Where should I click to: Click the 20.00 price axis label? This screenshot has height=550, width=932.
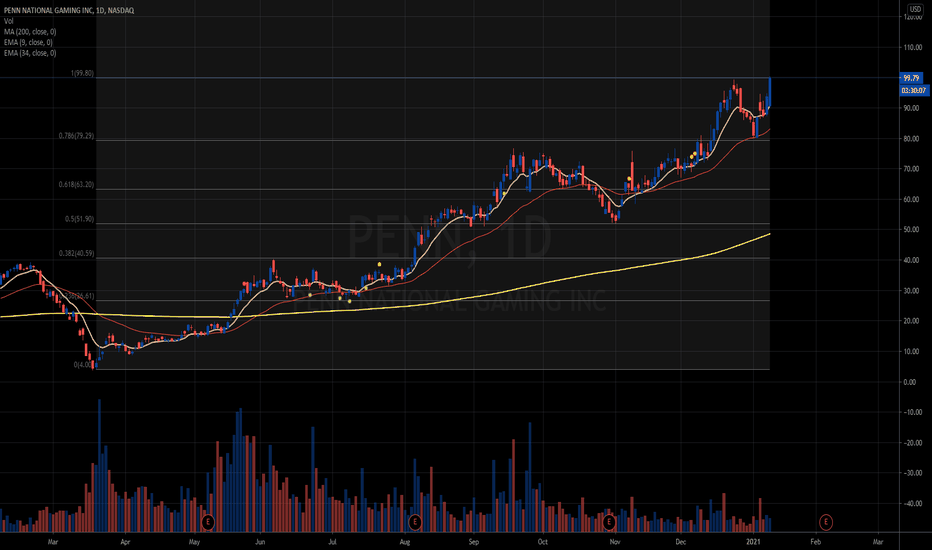[x=911, y=321]
